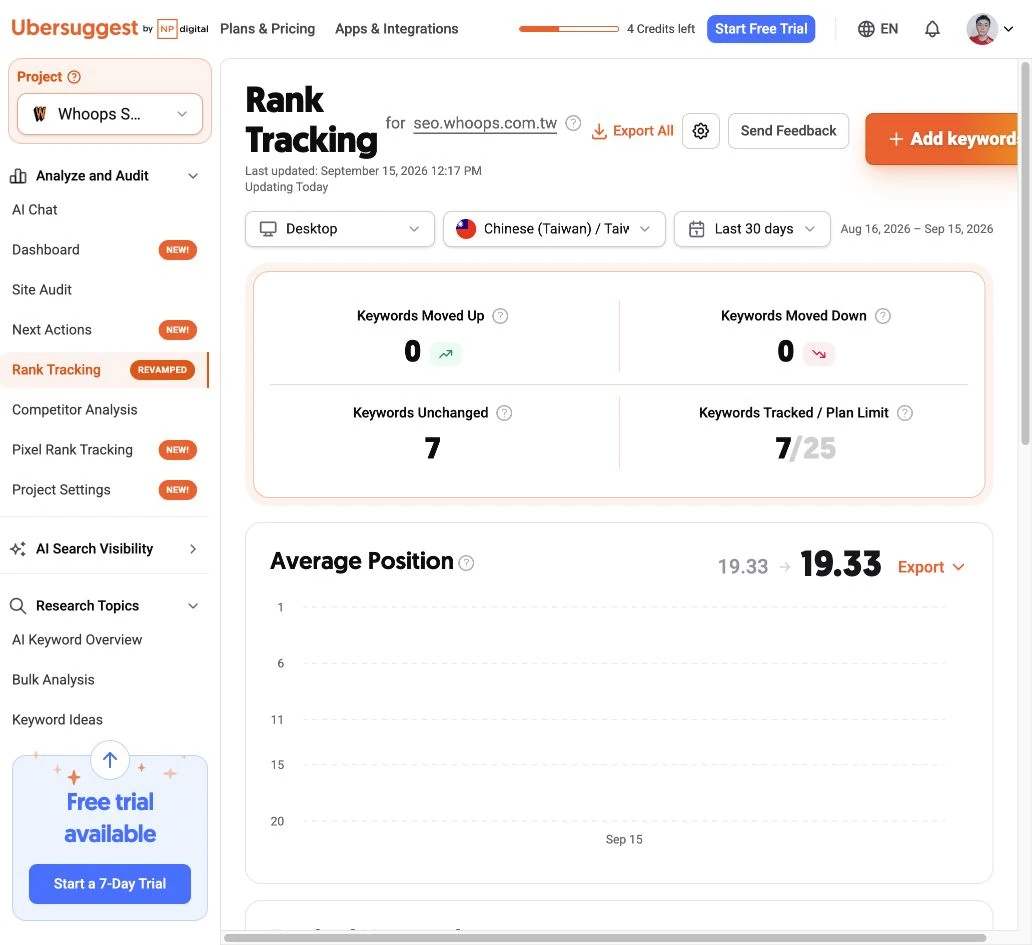
Task: Click the EN language label
Action: pos(889,29)
